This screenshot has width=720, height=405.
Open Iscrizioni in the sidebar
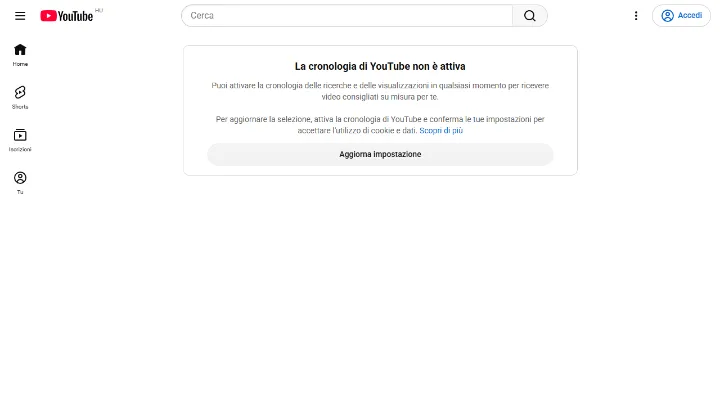20,140
